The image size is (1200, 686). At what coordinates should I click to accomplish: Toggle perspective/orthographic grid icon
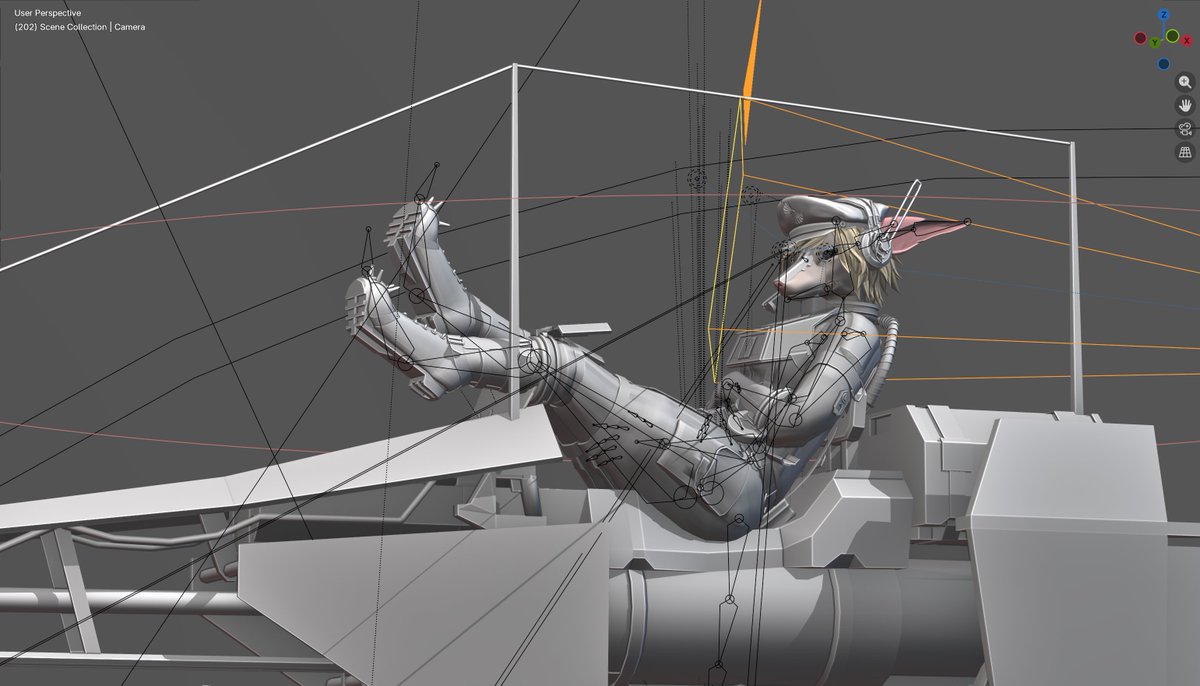tap(1185, 152)
